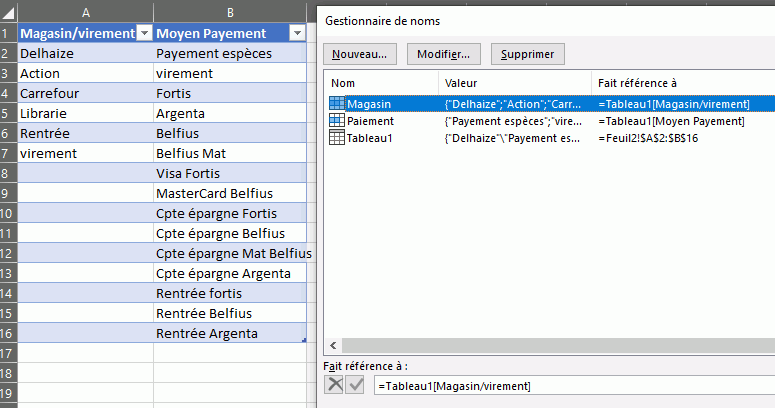Open the Magasin/virement column filter dropdown
This screenshot has height=408, width=775.
coord(143,33)
